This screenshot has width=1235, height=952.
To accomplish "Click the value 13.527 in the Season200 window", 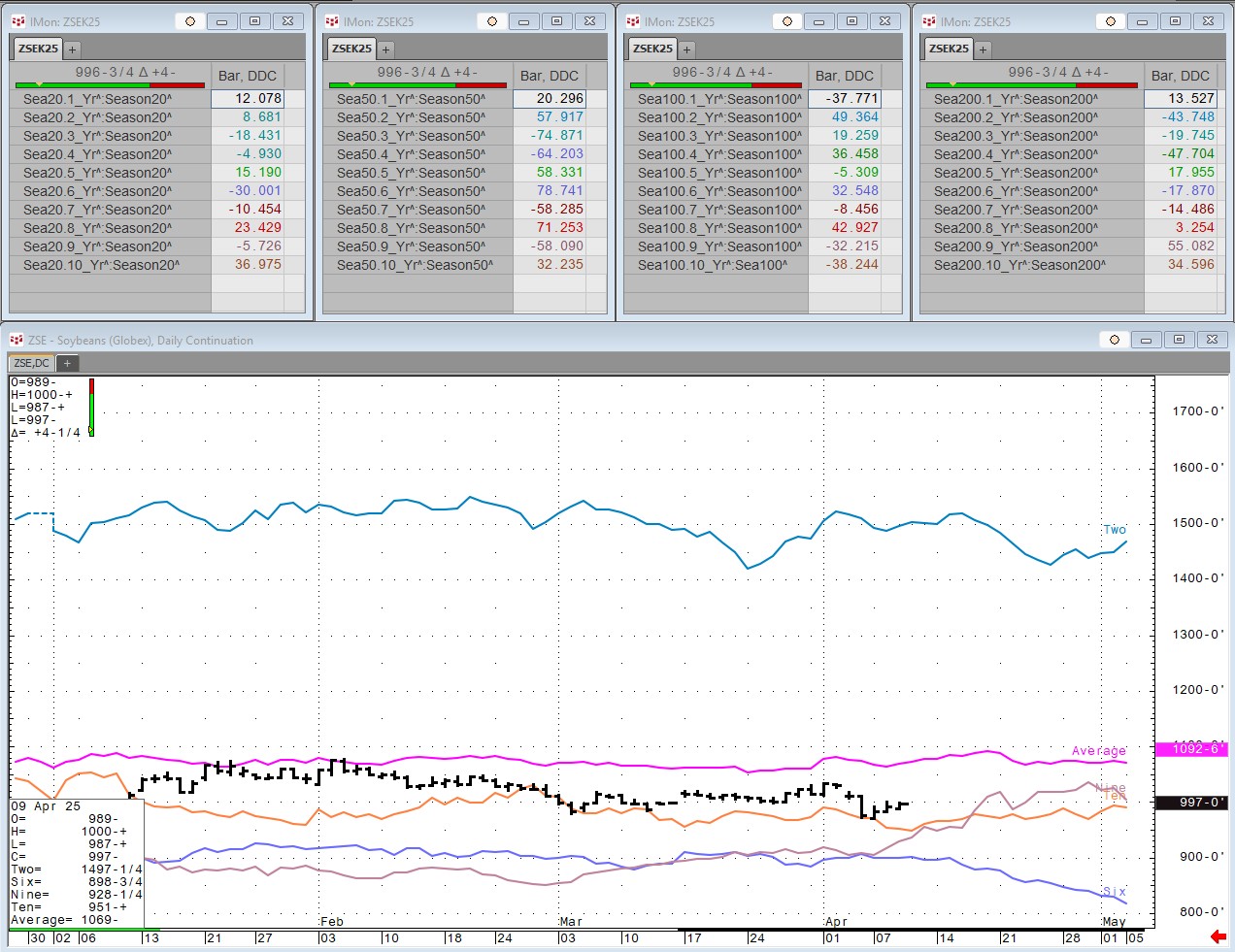I will click(1191, 98).
